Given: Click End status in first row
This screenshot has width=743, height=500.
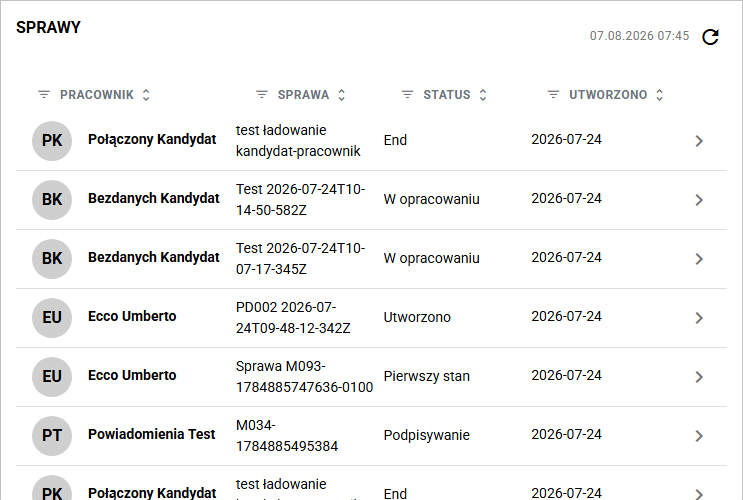Looking at the screenshot, I should [395, 140].
